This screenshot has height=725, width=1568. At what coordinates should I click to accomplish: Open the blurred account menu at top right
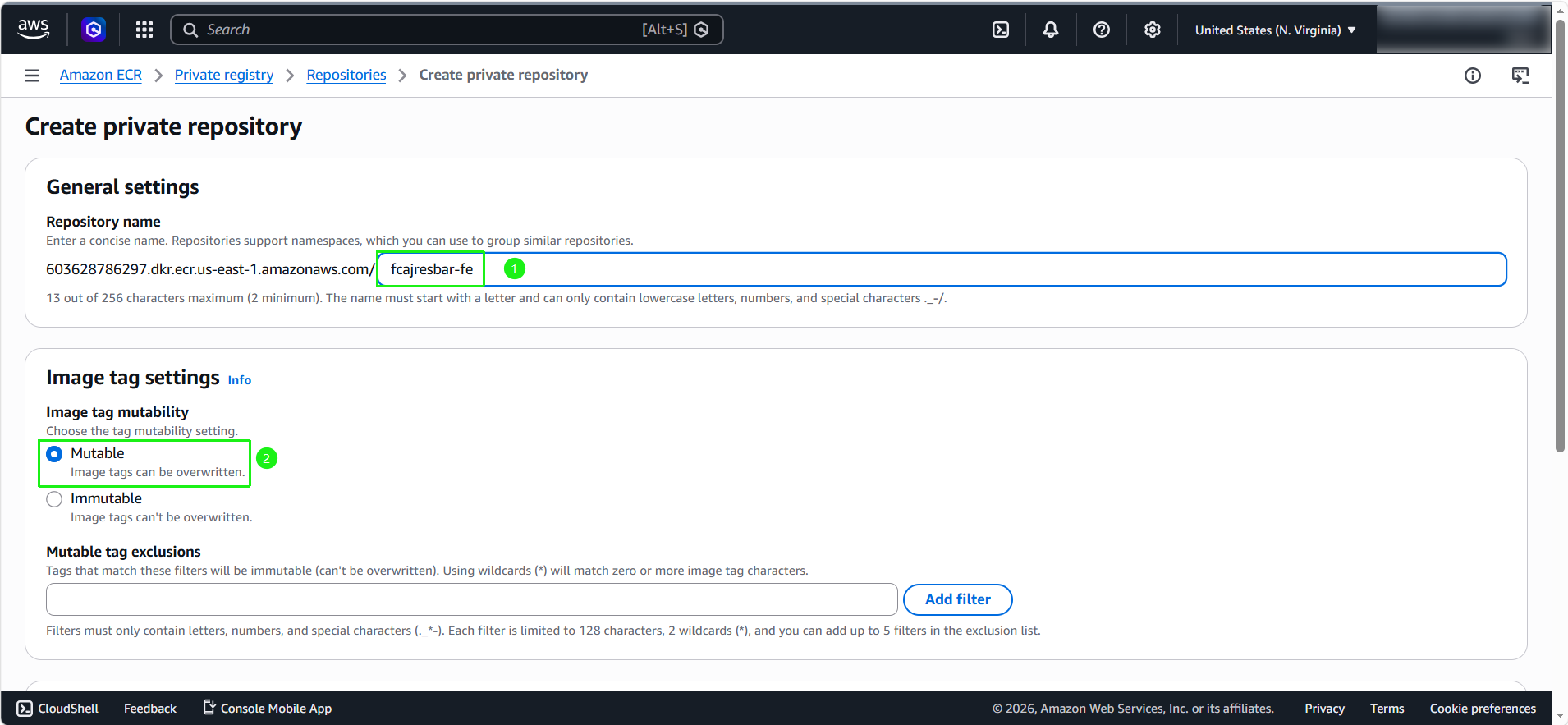coord(1462,30)
